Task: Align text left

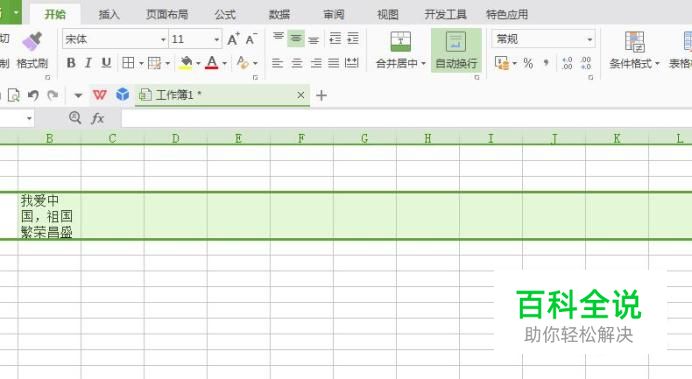Action: (x=278, y=63)
